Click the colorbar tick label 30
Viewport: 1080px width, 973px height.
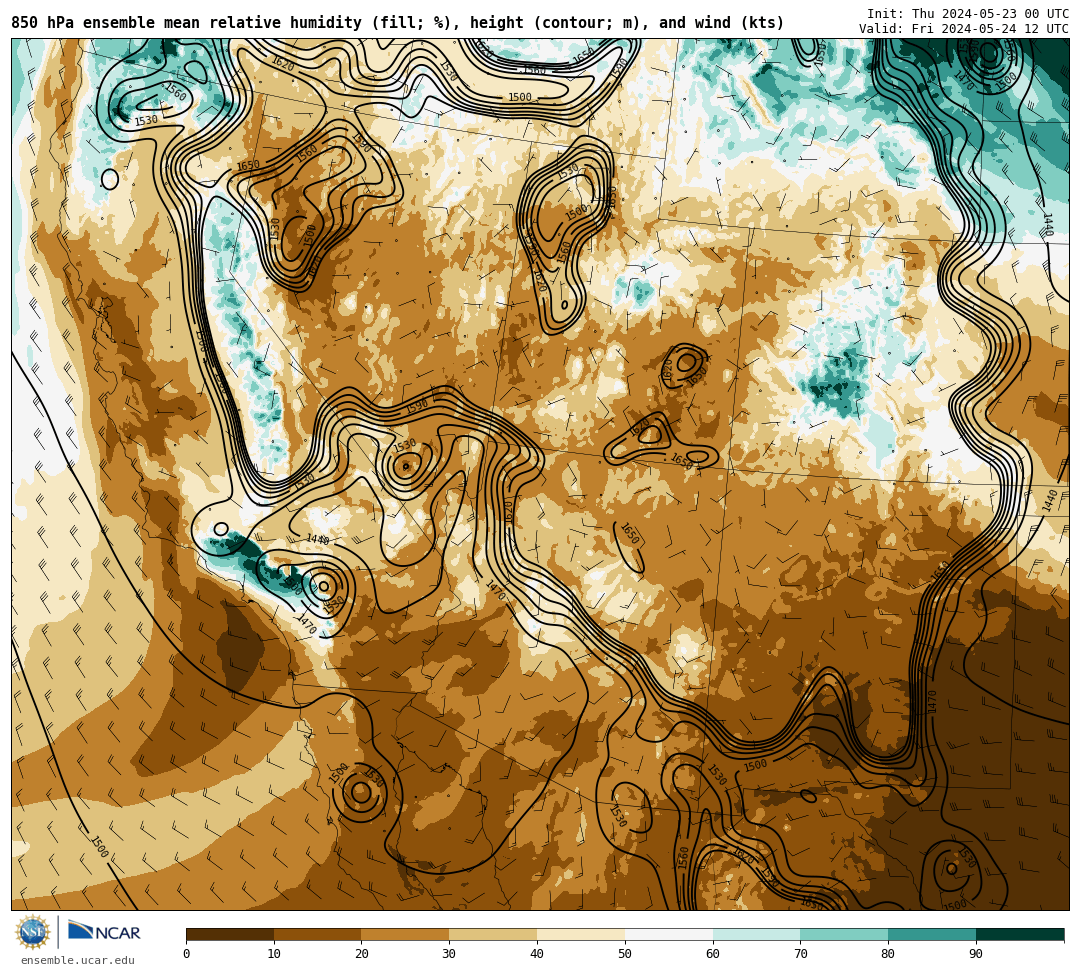point(449,954)
